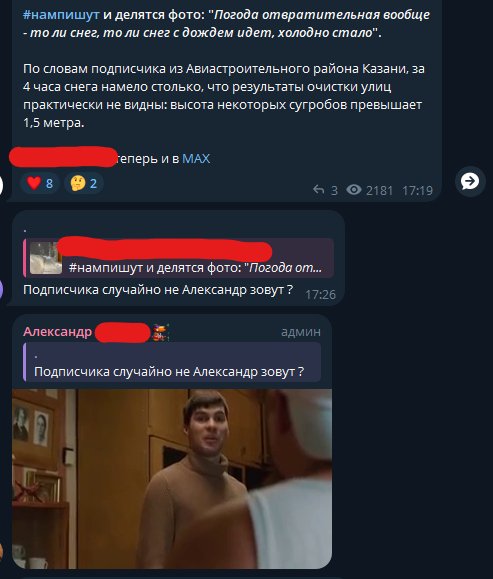Toggle the thinking face reaction with 2
This screenshot has height=579, width=493.
pyautogui.click(x=84, y=183)
